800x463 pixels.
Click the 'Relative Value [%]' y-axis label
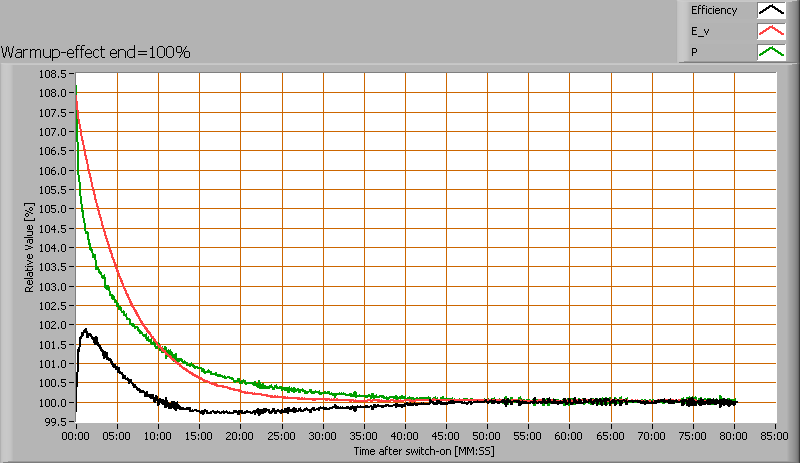pos(31,246)
